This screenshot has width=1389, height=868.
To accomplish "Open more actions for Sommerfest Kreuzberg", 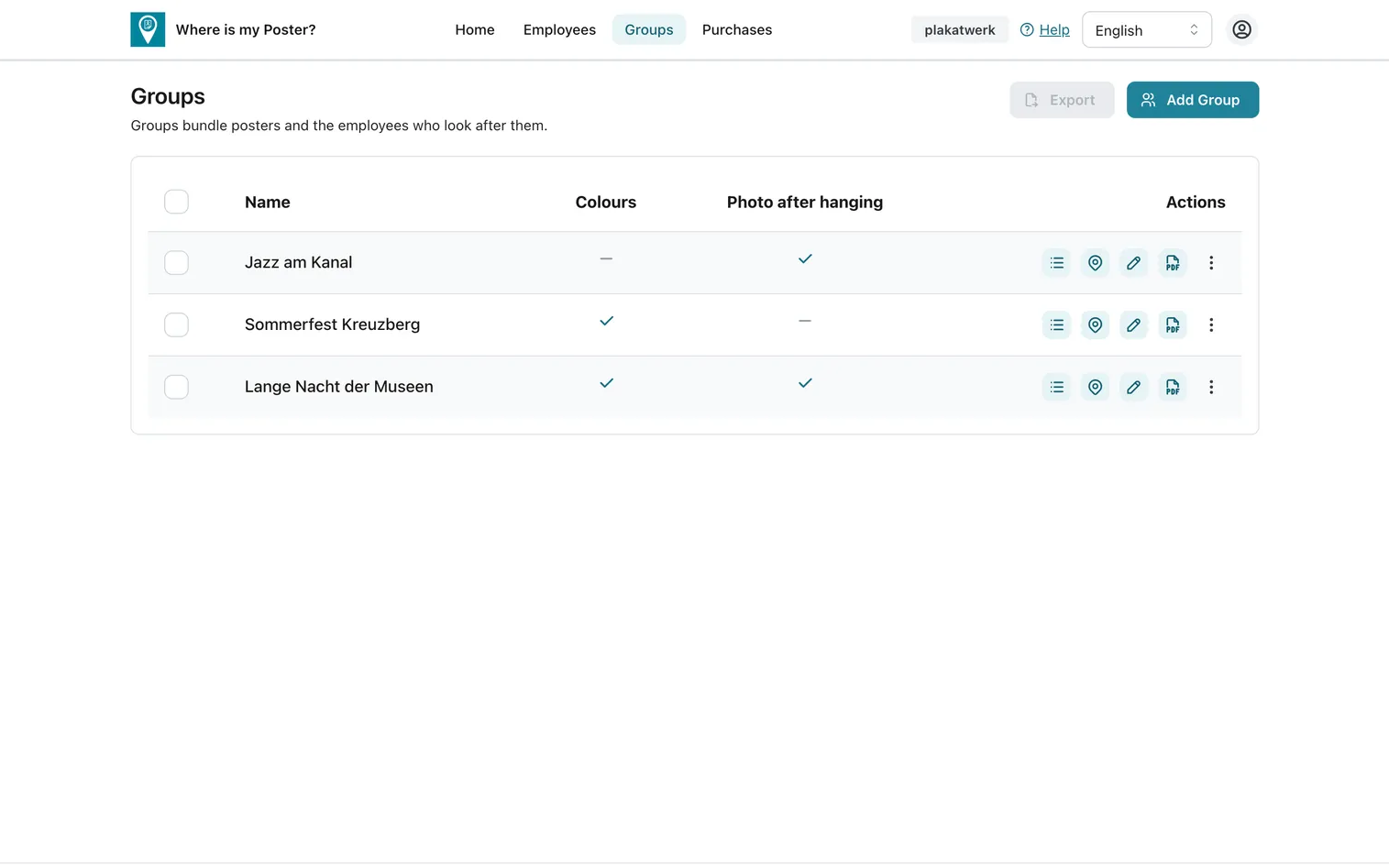I will coord(1211,324).
